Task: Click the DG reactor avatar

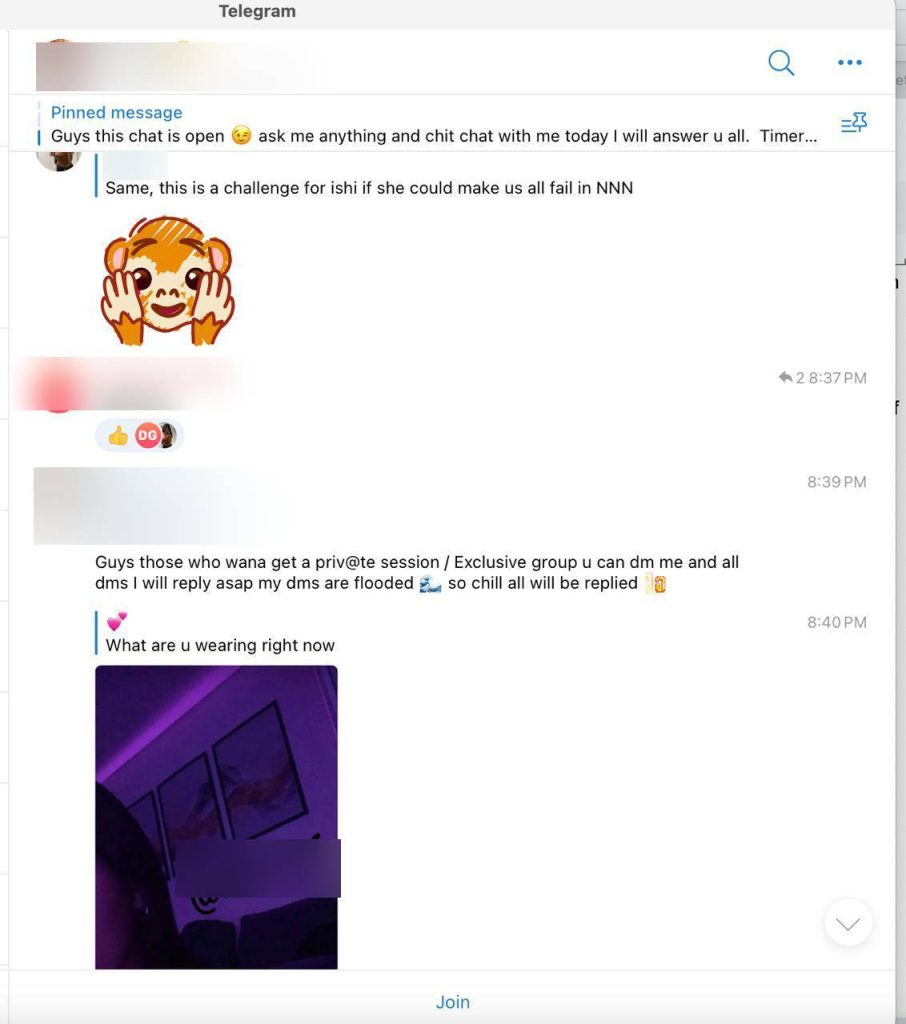Action: [x=148, y=436]
